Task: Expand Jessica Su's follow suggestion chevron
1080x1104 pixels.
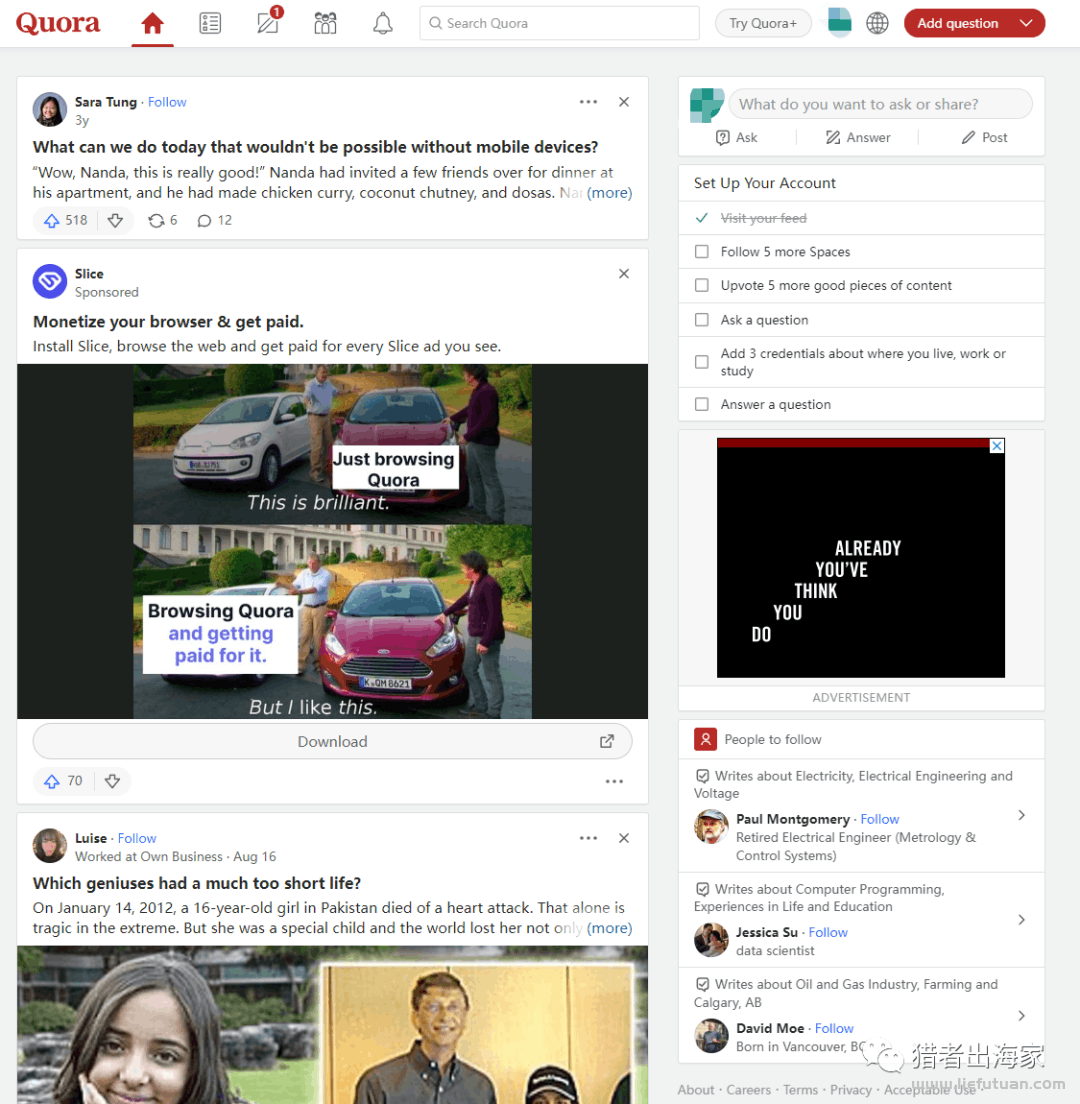Action: click(x=1022, y=920)
